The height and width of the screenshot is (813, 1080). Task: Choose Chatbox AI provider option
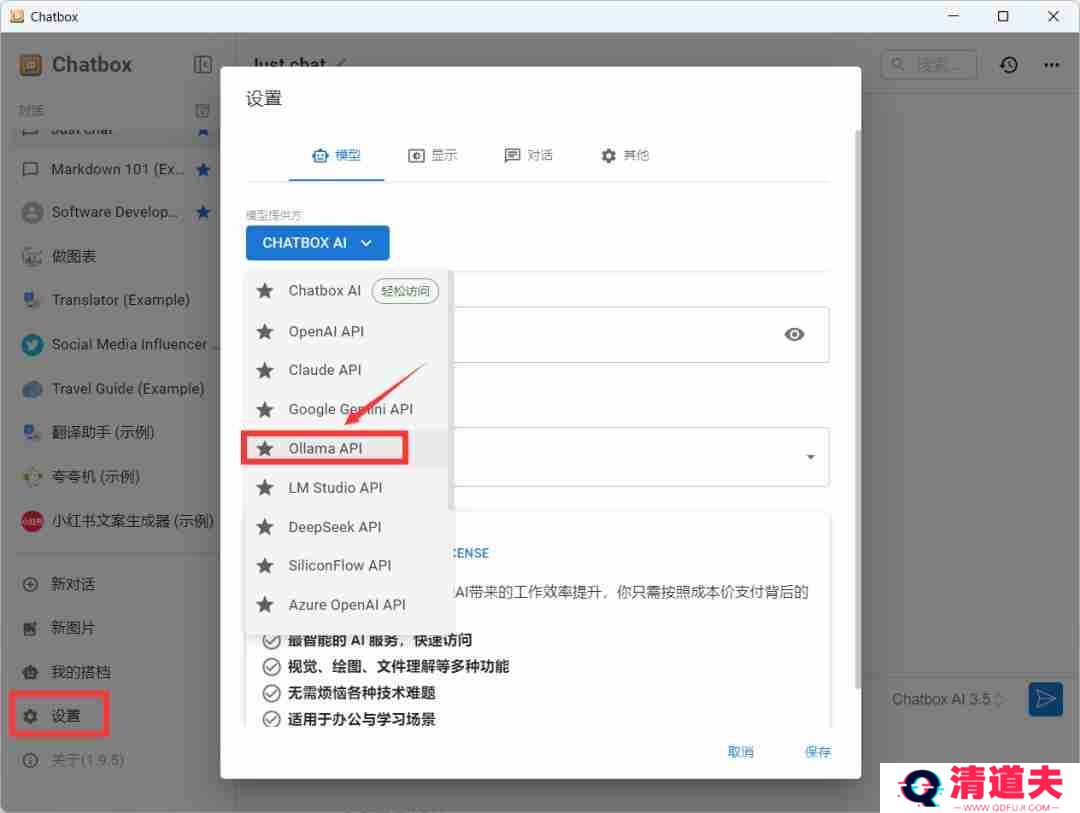pyautogui.click(x=346, y=291)
